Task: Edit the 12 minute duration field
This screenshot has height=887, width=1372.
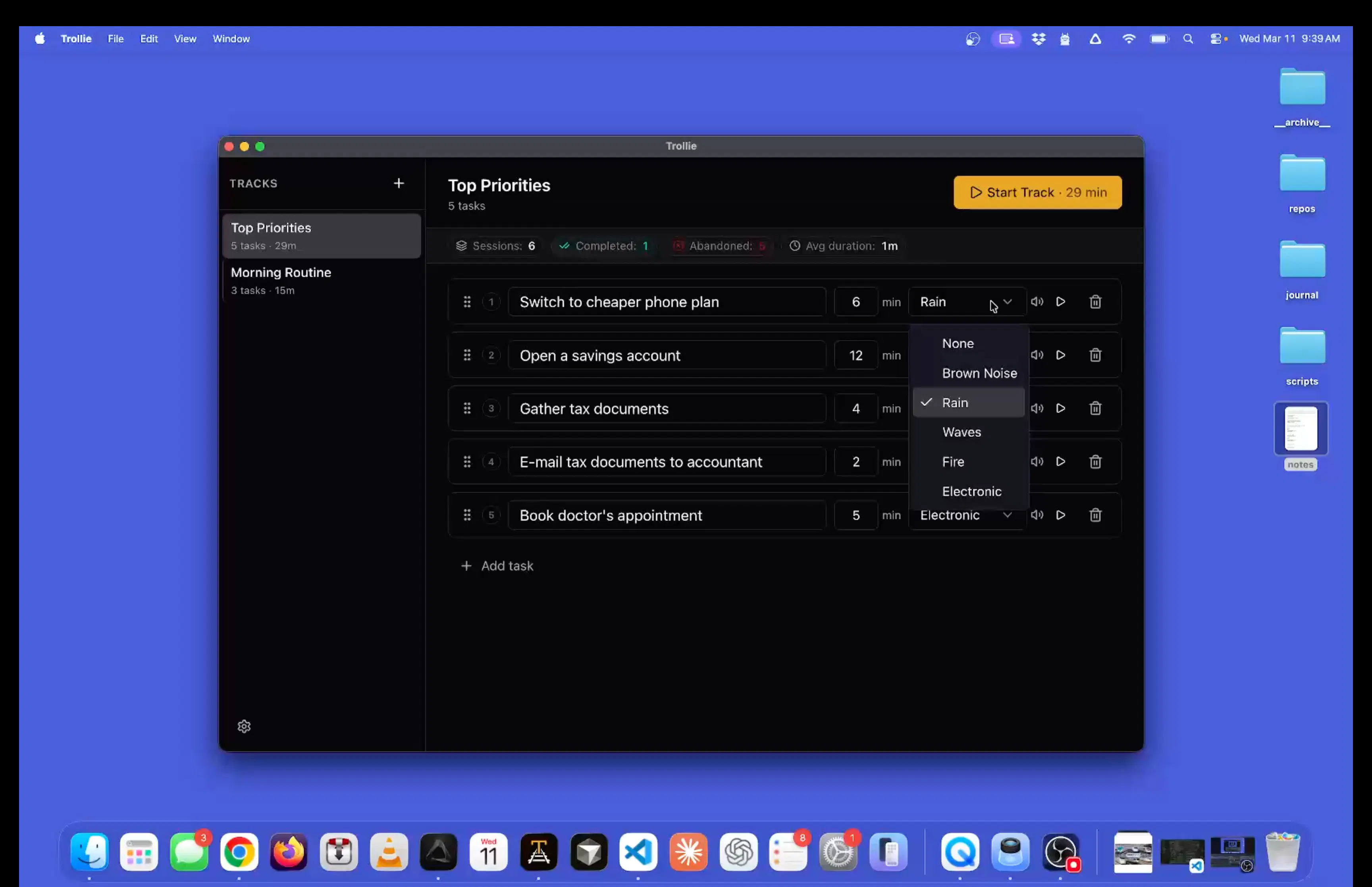Action: (x=856, y=355)
